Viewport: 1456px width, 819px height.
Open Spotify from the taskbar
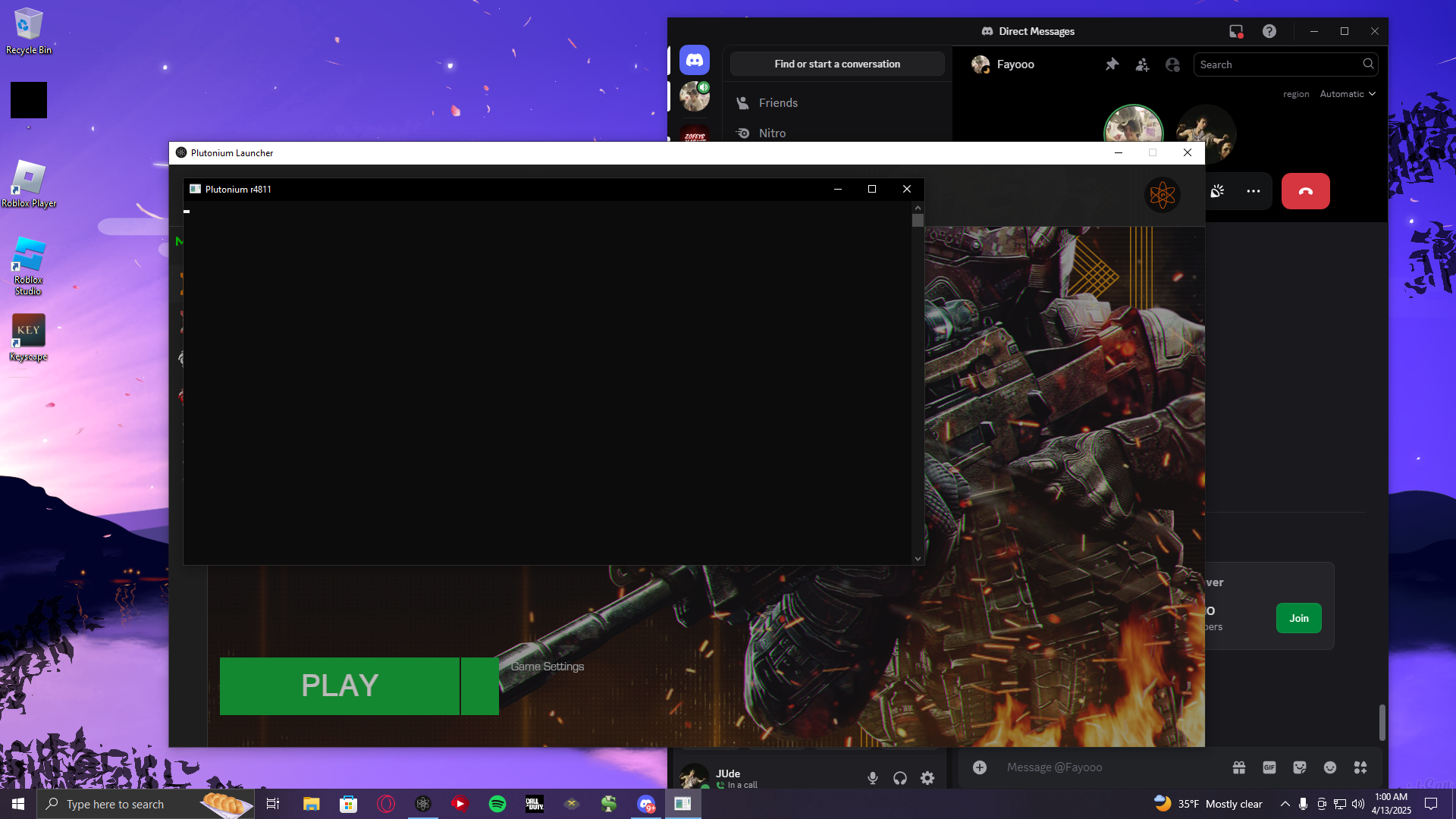click(497, 804)
